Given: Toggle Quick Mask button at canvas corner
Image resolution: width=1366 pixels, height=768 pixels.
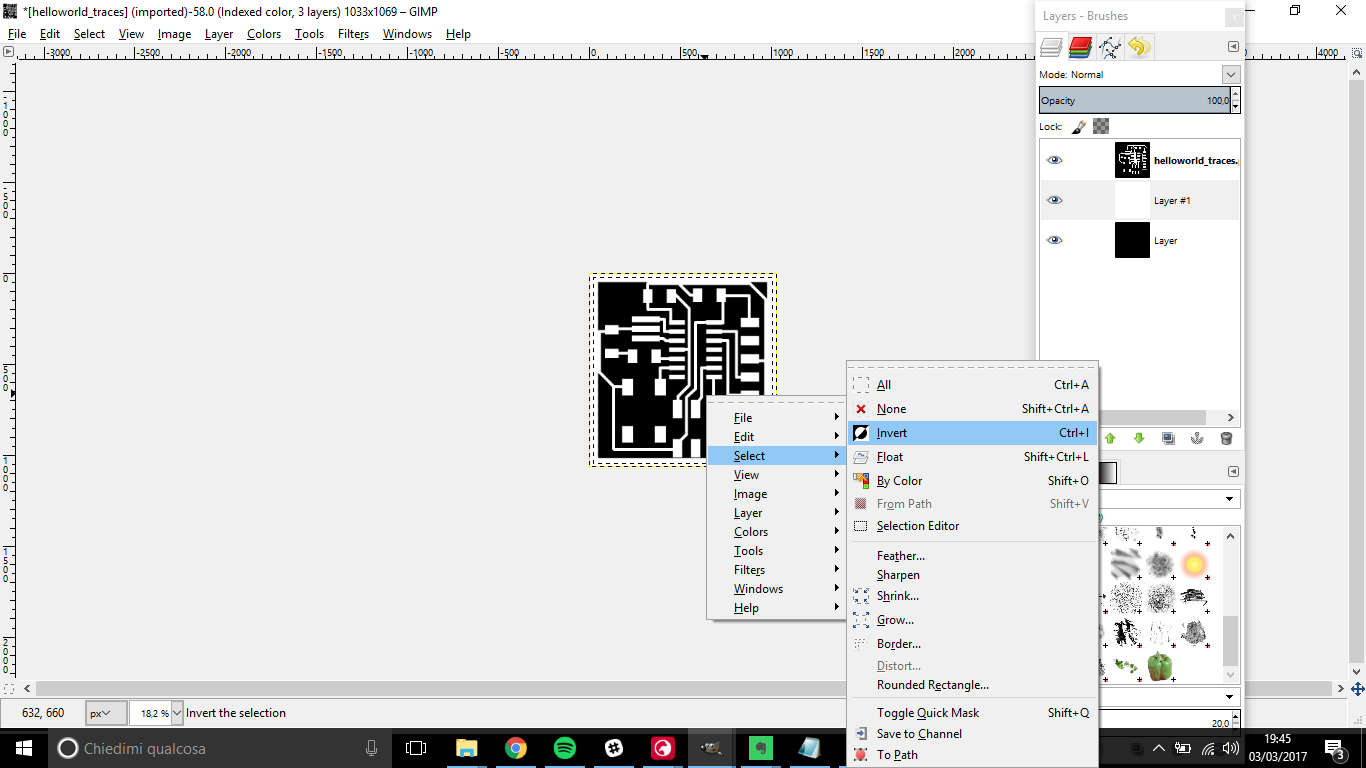Looking at the screenshot, I should coord(8,689).
